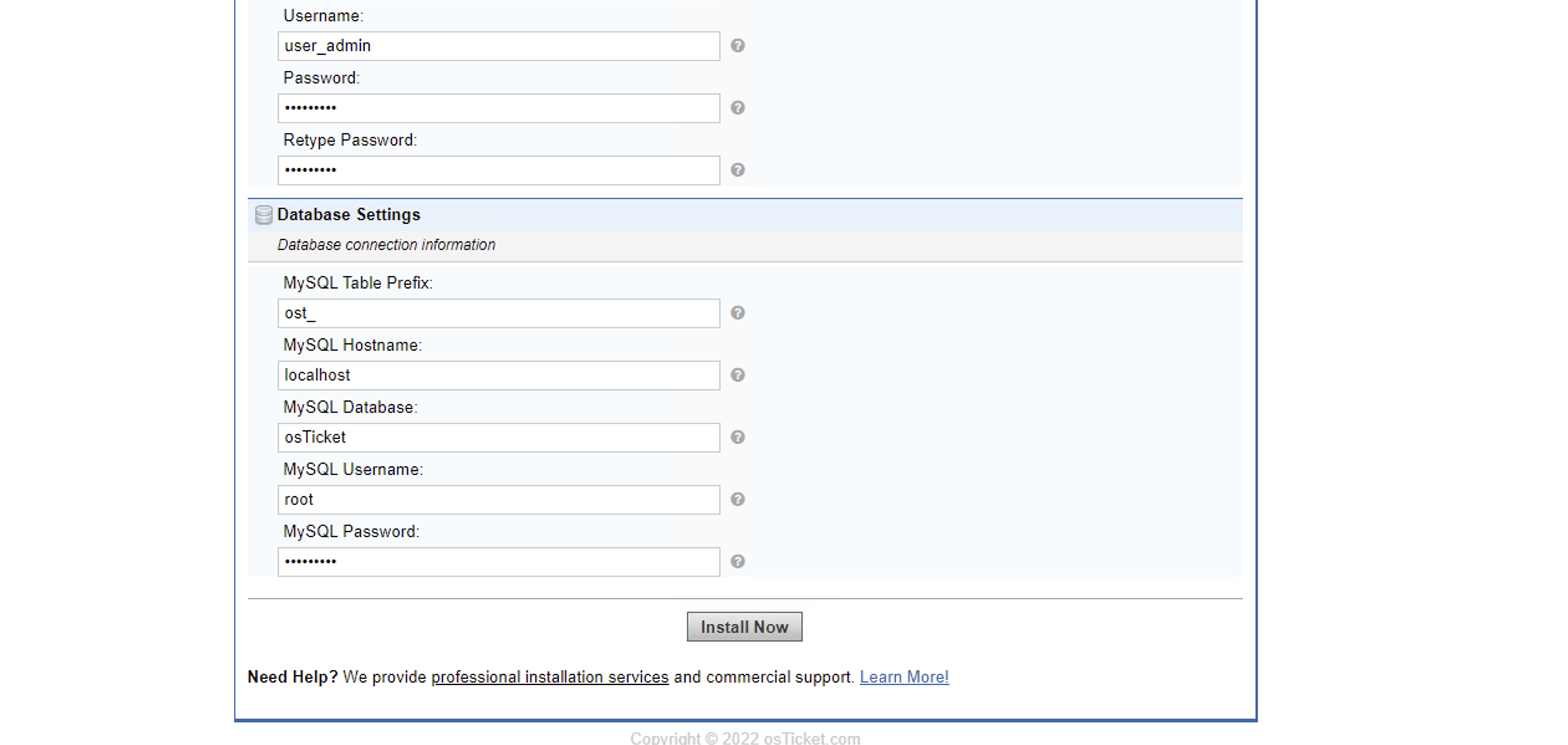
Task: Select the MySQL Username input field
Action: click(x=499, y=498)
